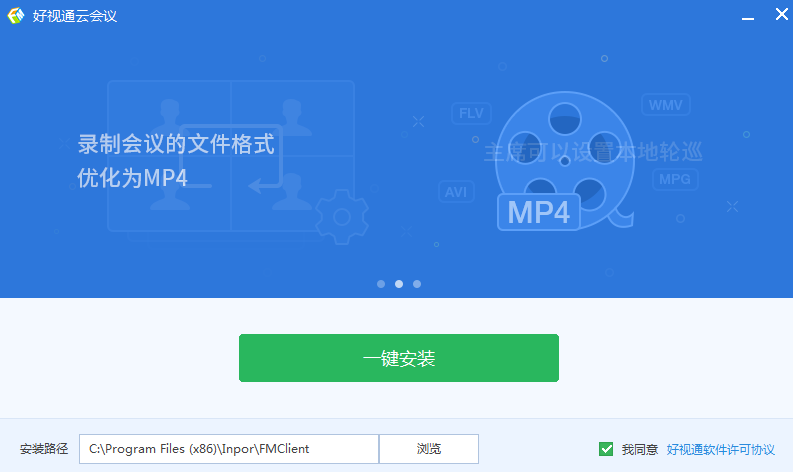Go to the first carousel slide dot

[381, 284]
